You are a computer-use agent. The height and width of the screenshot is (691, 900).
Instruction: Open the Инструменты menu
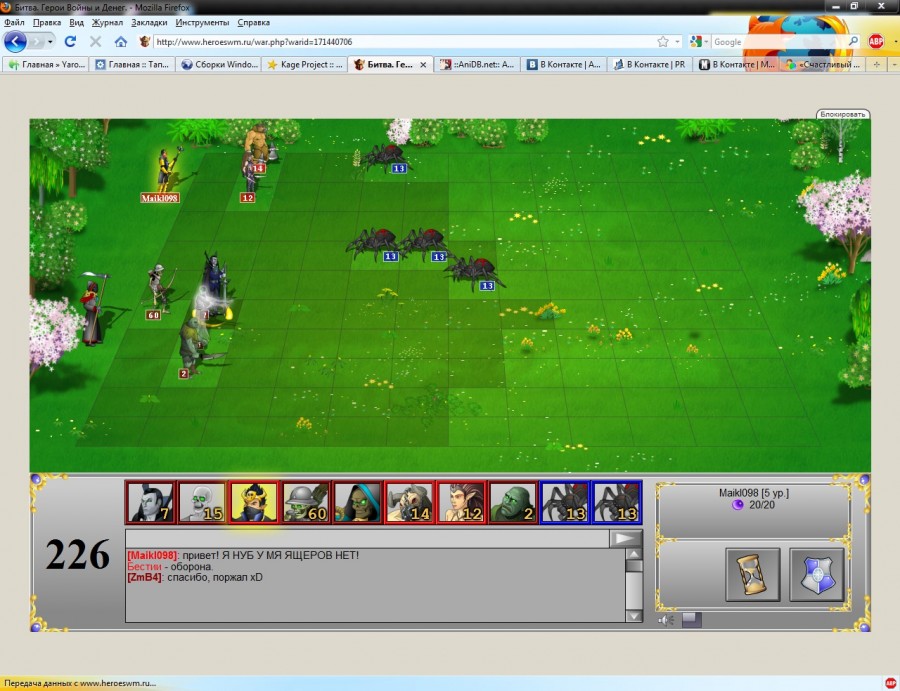pyautogui.click(x=202, y=22)
